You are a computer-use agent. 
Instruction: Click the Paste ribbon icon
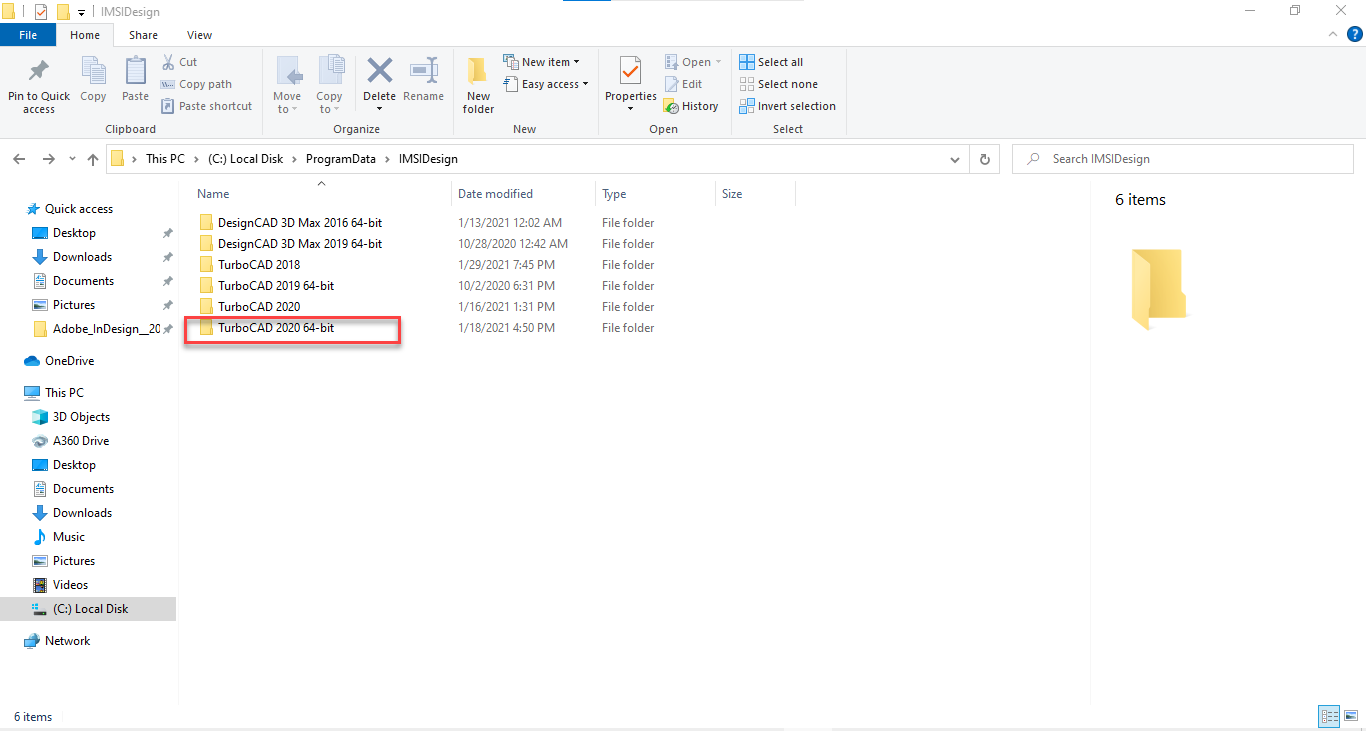point(135,72)
